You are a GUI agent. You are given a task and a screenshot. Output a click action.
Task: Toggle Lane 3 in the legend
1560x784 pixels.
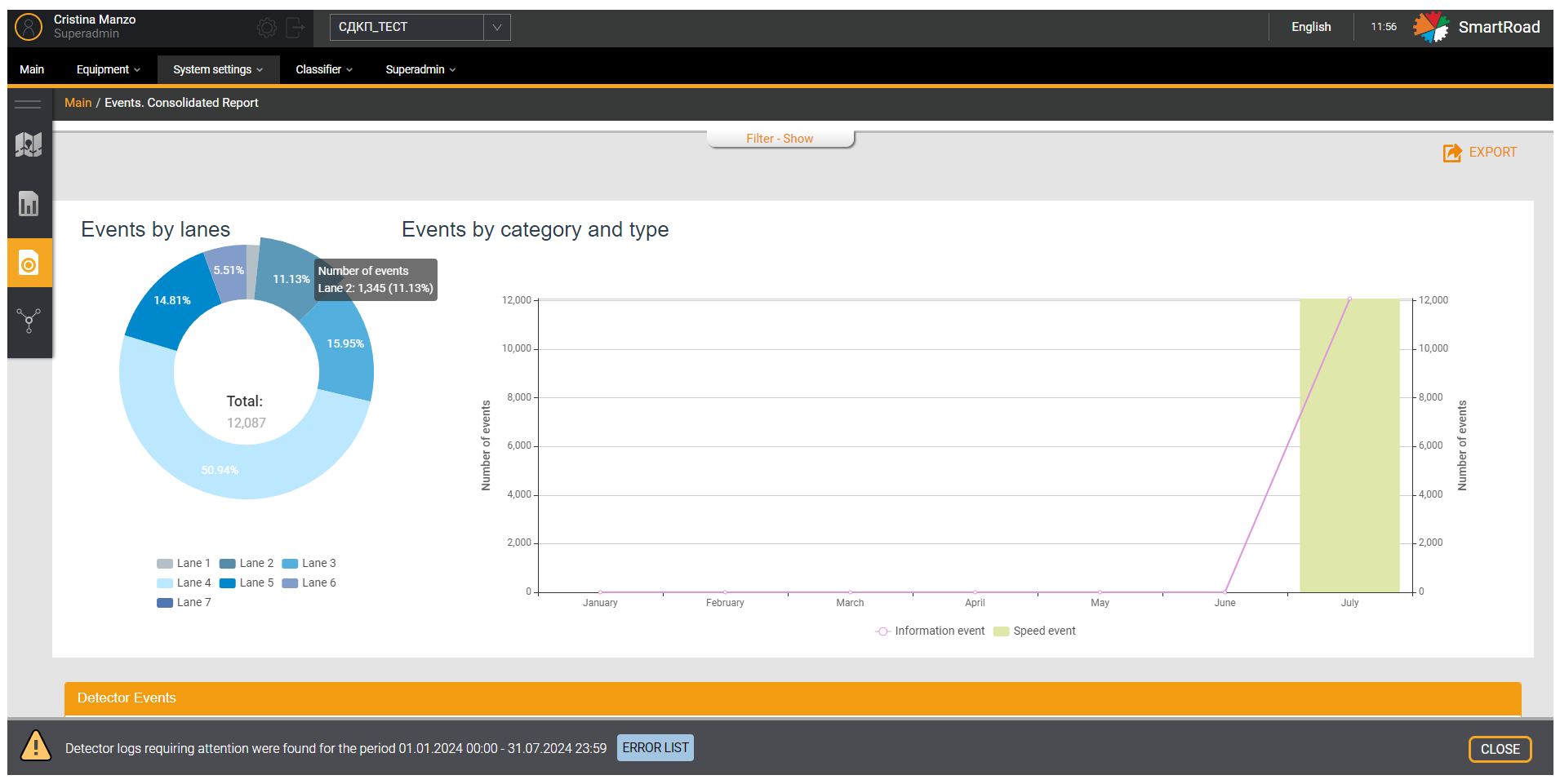(x=309, y=564)
